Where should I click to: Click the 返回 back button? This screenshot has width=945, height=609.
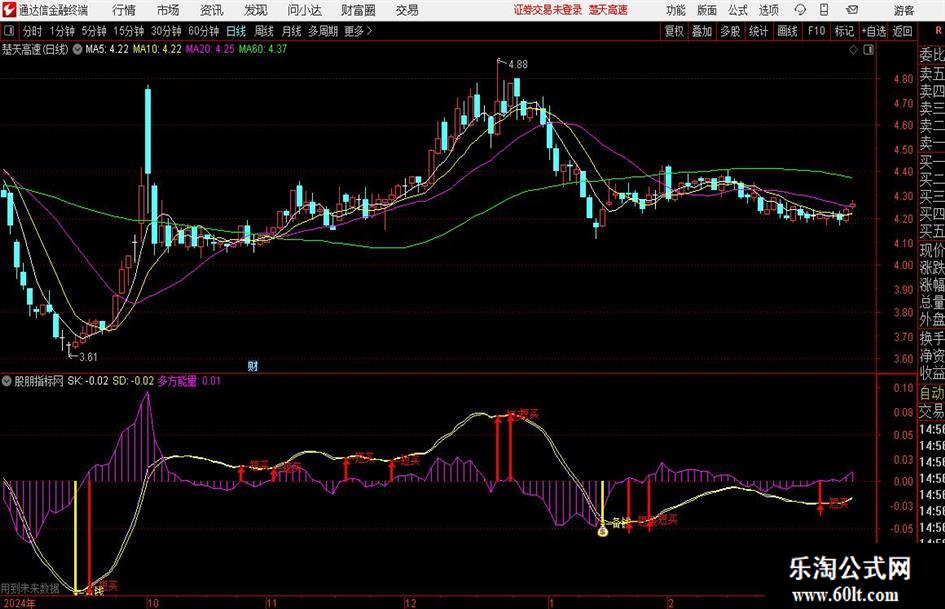[902, 31]
